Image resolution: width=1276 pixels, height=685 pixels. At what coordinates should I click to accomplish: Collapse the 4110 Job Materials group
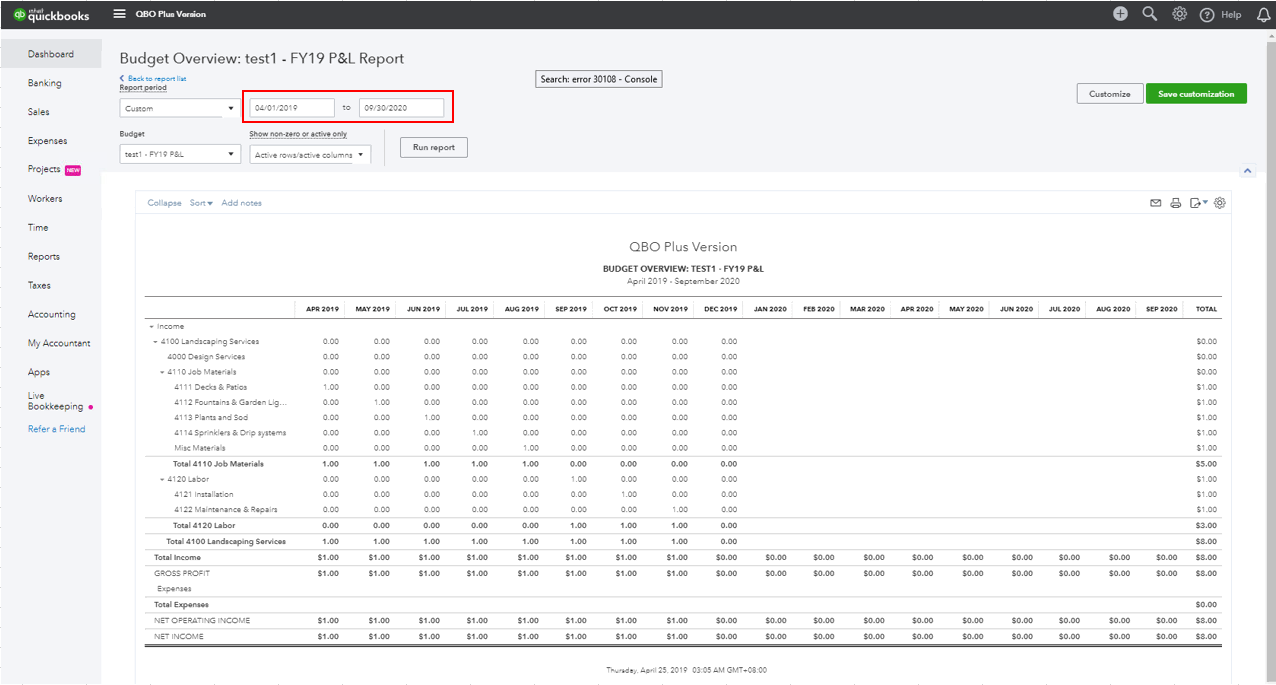[x=163, y=372]
